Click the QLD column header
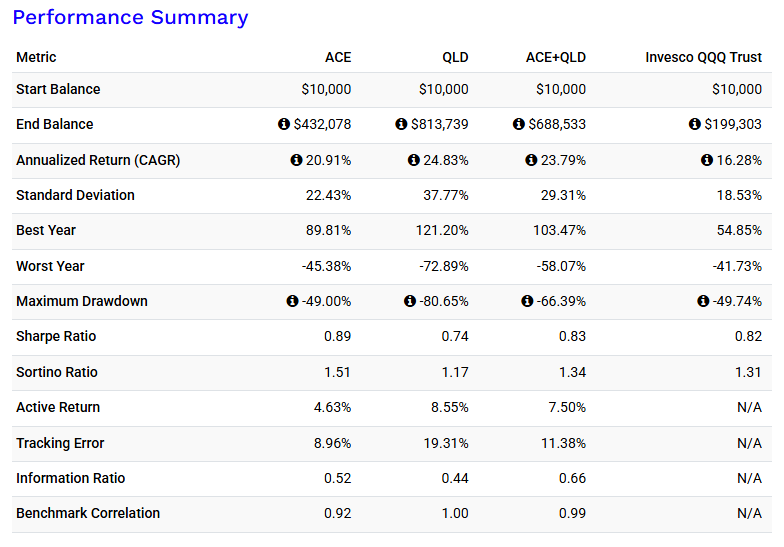Screen dimensions: 784x547 (456, 57)
